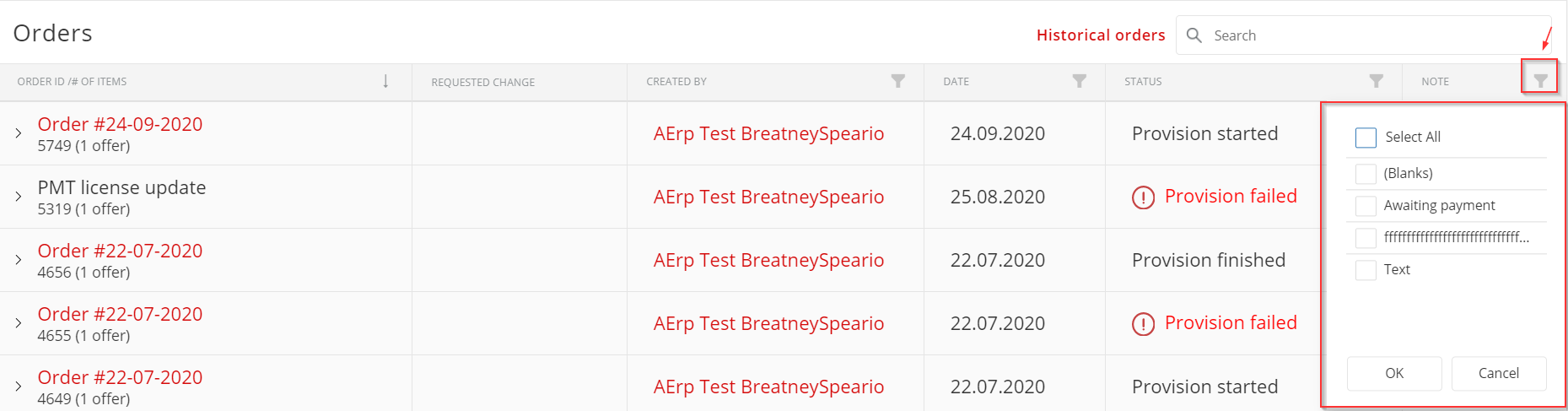
Task: Expand the Order #24-09-2020 row
Action: pos(19,133)
